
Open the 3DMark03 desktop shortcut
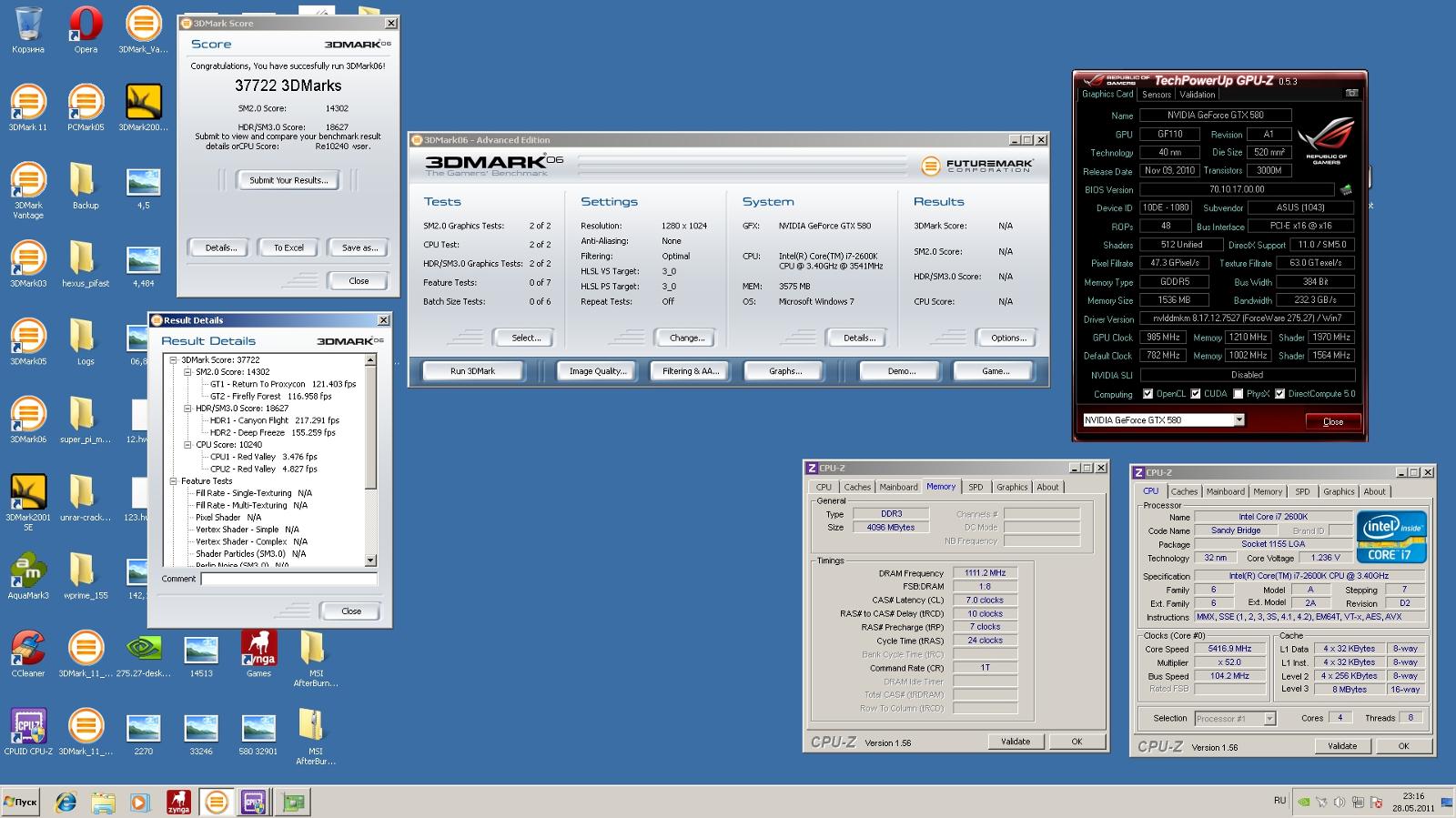[28, 264]
